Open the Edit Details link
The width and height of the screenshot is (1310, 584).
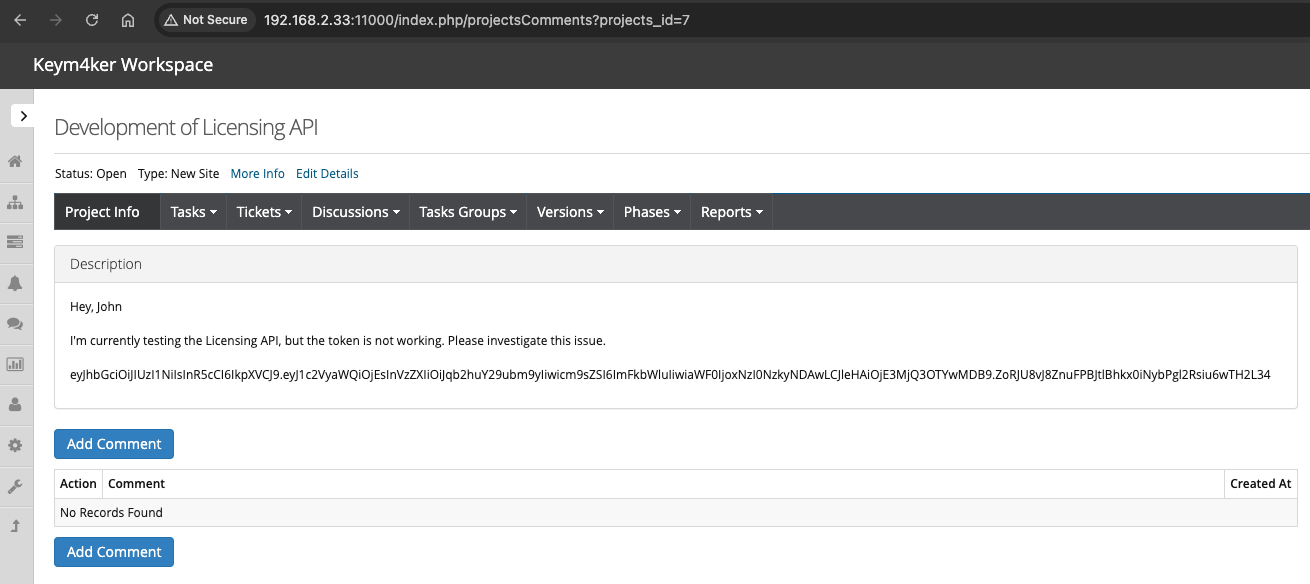327,173
